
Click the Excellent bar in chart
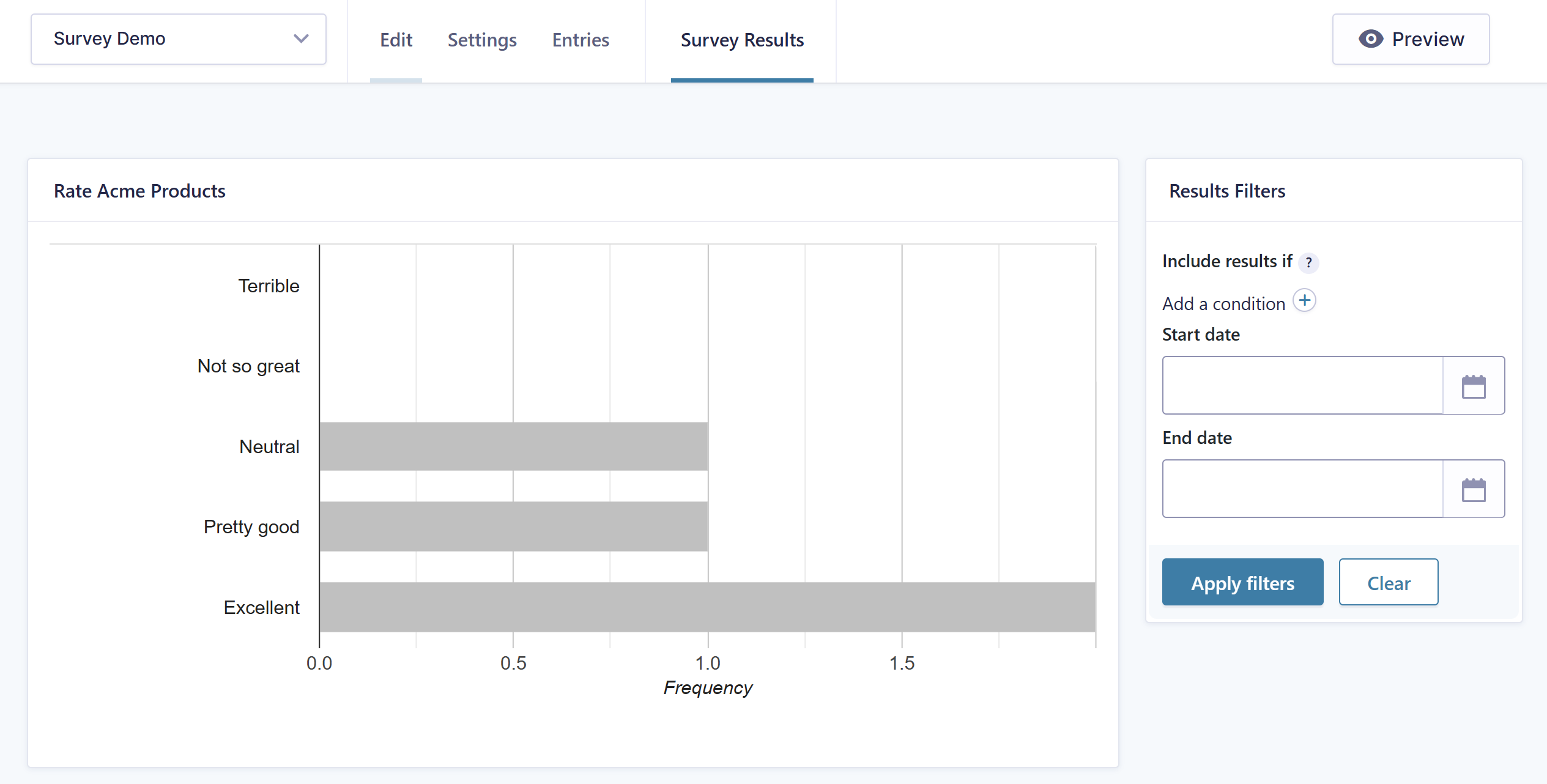(x=707, y=607)
